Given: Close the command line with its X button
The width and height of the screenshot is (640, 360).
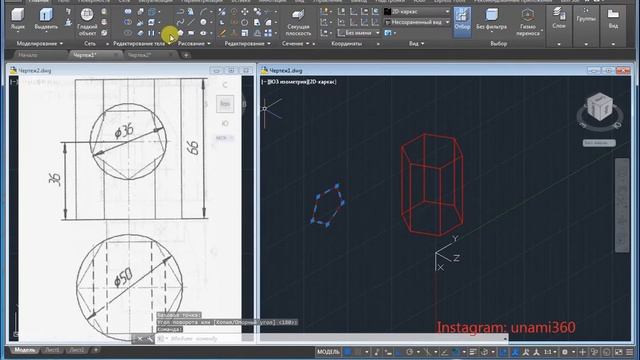Looking at the screenshot, I should tap(140, 338).
